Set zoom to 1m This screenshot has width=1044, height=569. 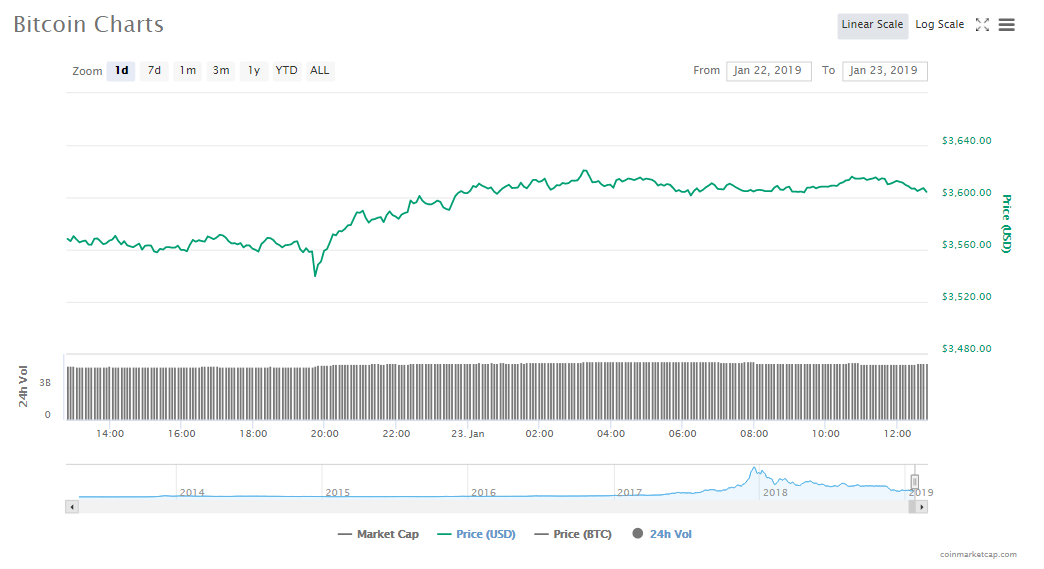[x=187, y=71]
